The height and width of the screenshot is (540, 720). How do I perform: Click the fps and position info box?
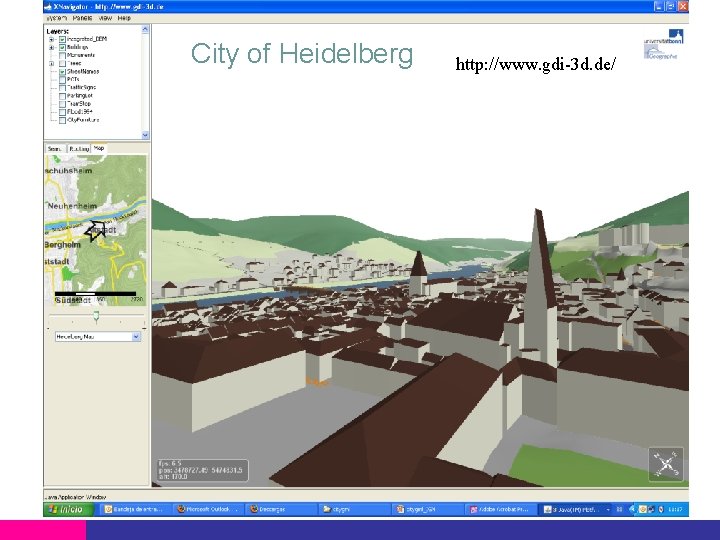click(x=202, y=470)
